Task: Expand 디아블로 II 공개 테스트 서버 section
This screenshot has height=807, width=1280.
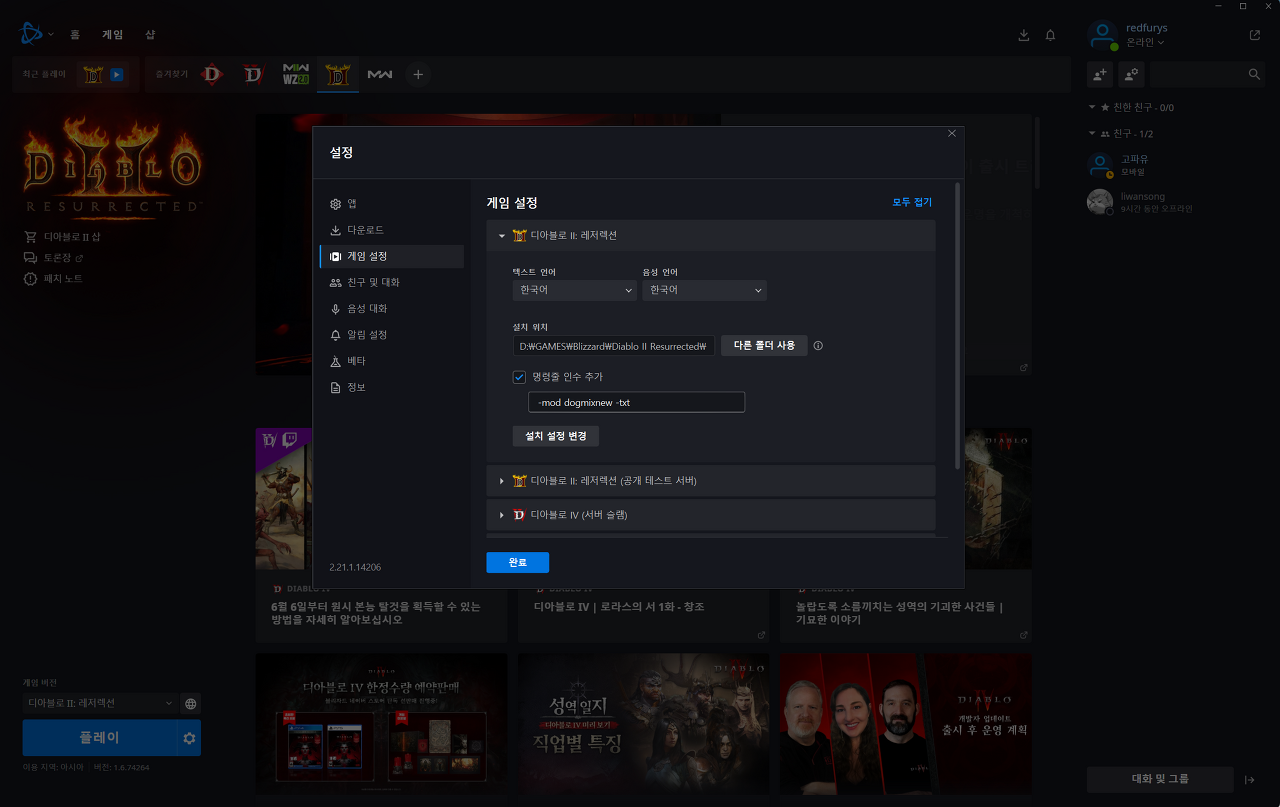Action: point(710,481)
